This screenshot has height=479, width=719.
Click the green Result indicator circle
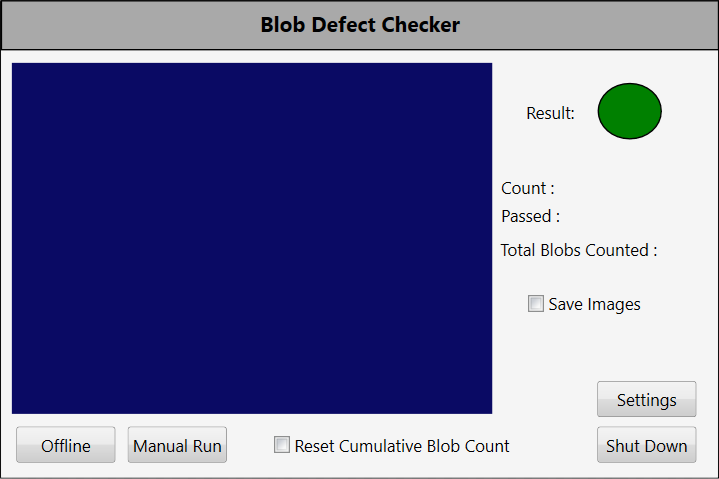[x=629, y=111]
